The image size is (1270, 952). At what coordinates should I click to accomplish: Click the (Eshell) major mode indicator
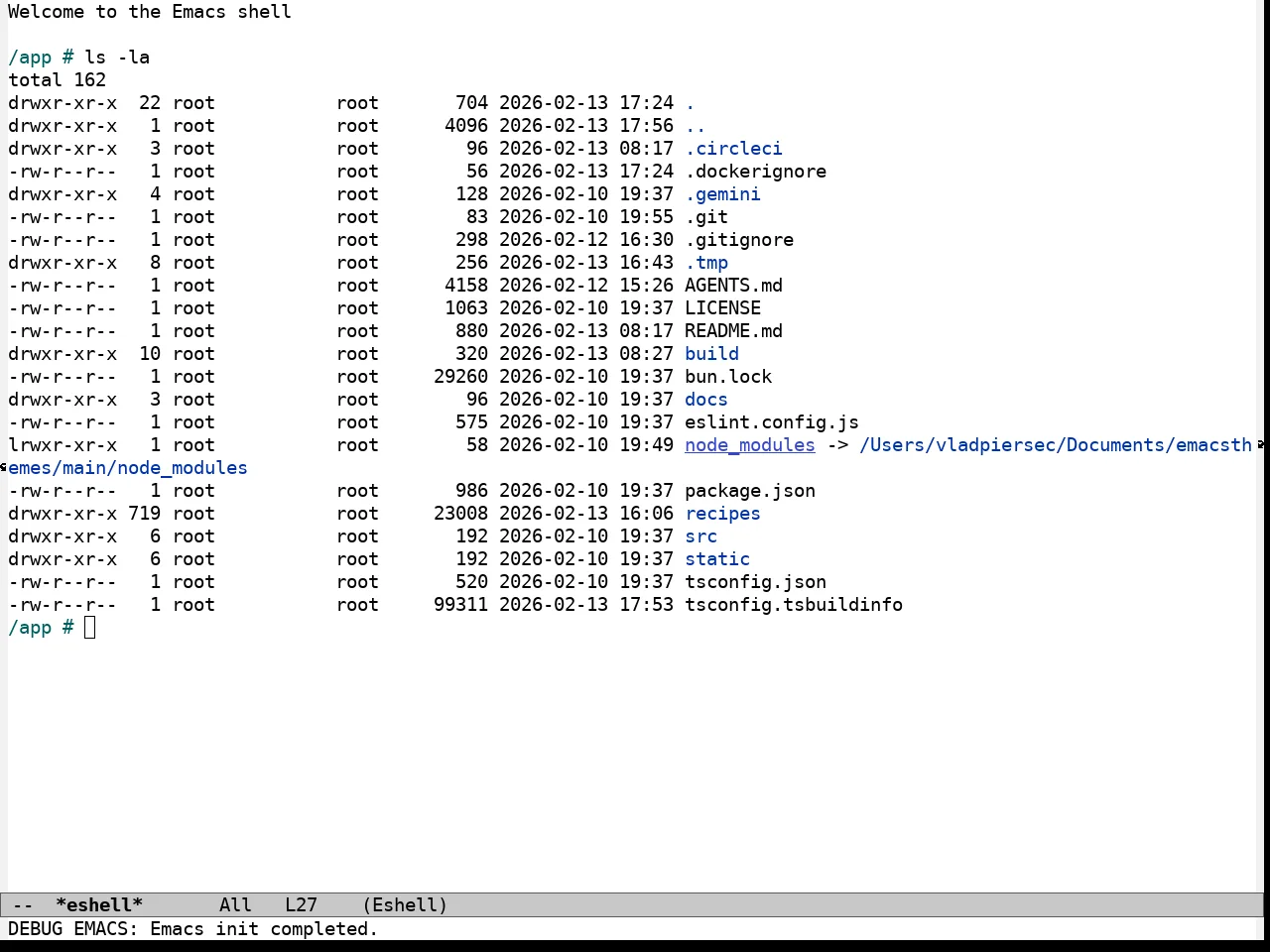point(405,905)
